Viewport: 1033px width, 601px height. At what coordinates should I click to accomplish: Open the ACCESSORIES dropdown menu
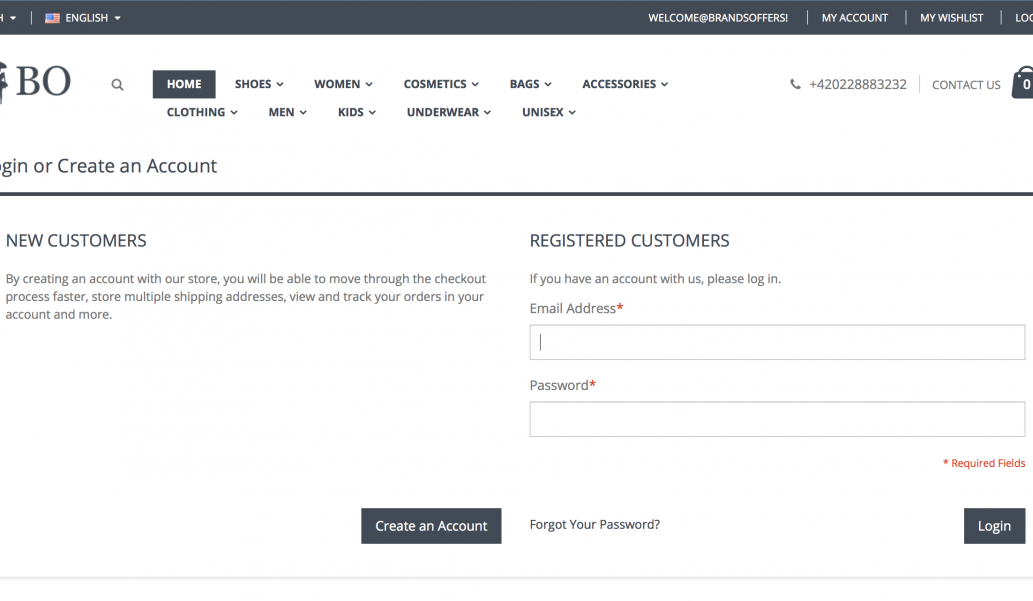(625, 84)
